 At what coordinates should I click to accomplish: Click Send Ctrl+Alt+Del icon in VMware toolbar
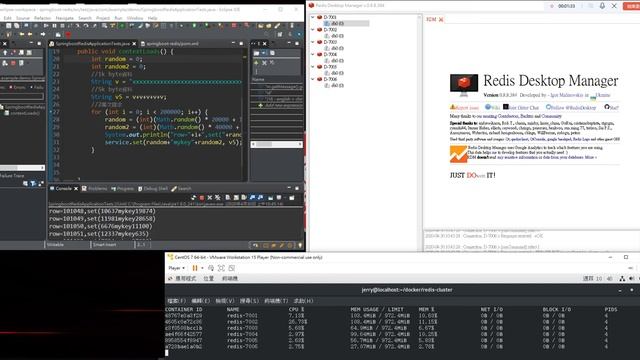coord(211,268)
